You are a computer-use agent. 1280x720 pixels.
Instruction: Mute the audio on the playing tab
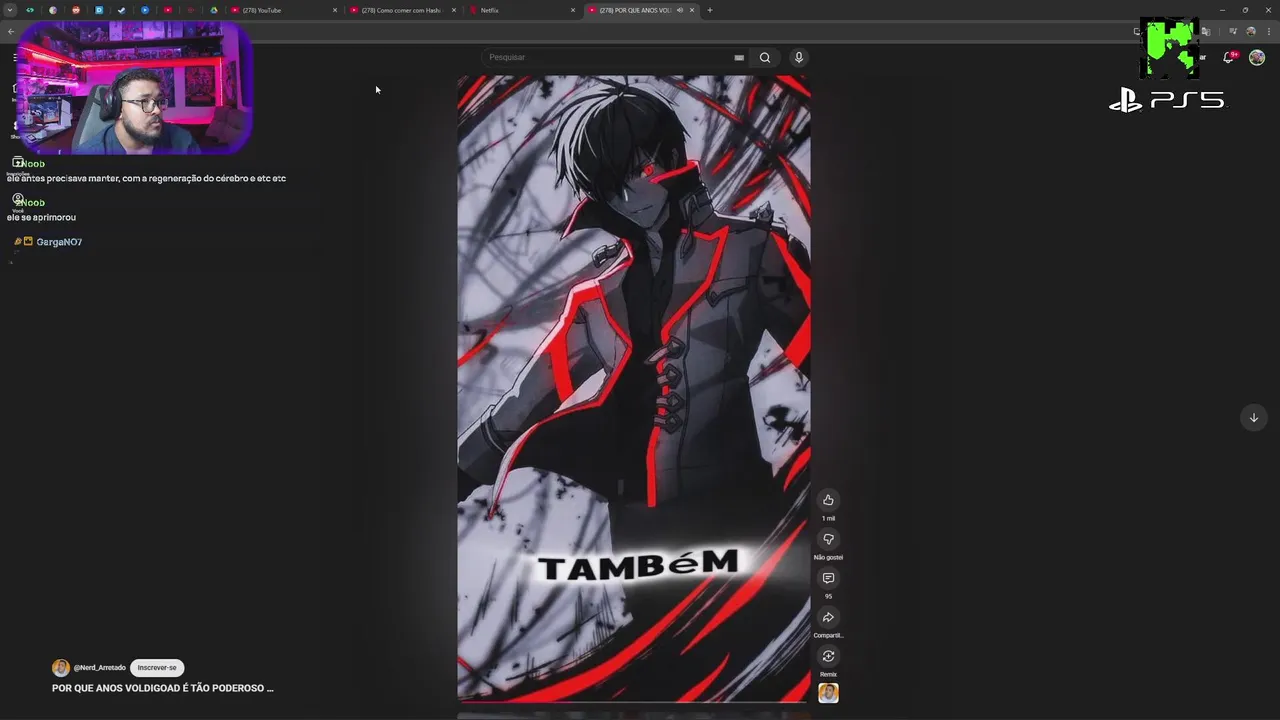[680, 10]
